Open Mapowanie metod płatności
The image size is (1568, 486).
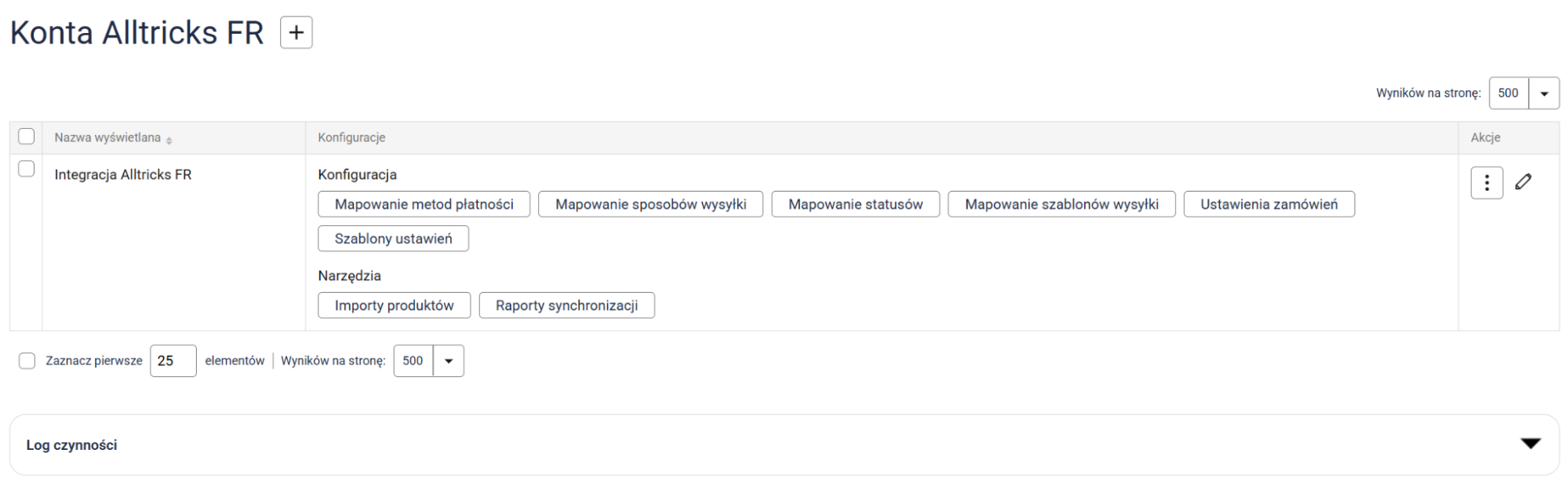(x=424, y=204)
